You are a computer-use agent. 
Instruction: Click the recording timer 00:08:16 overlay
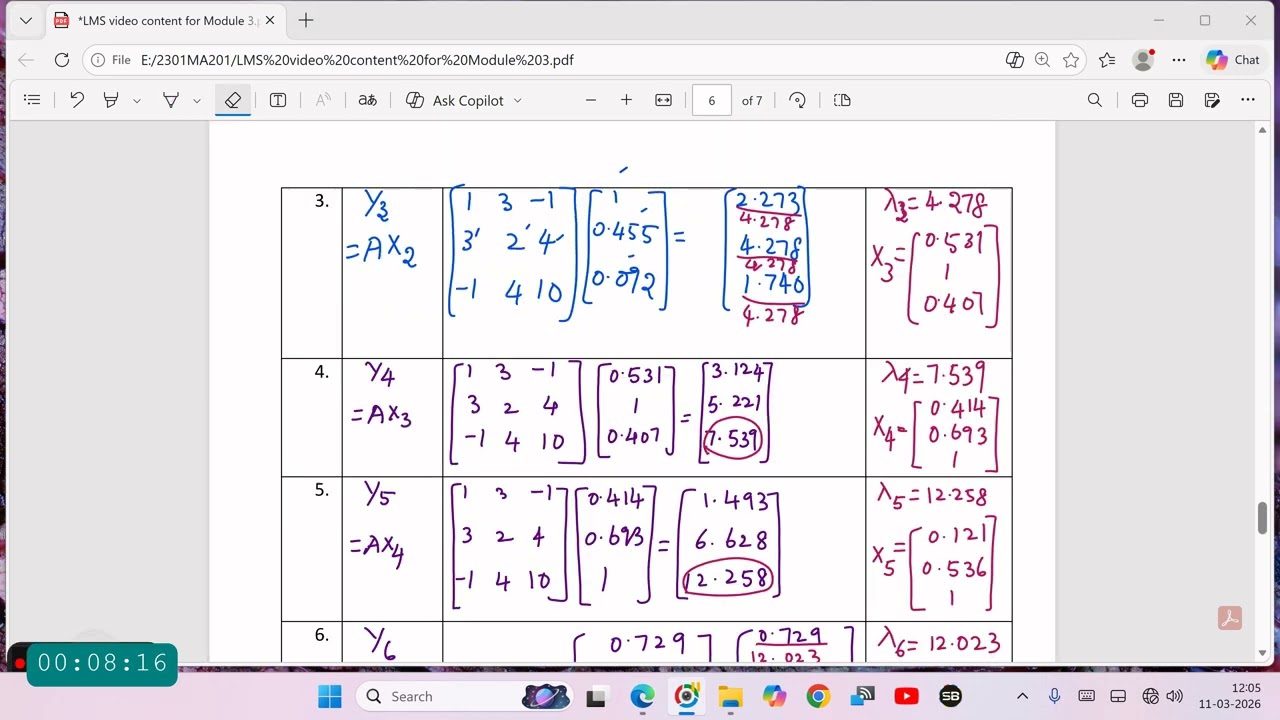(102, 664)
